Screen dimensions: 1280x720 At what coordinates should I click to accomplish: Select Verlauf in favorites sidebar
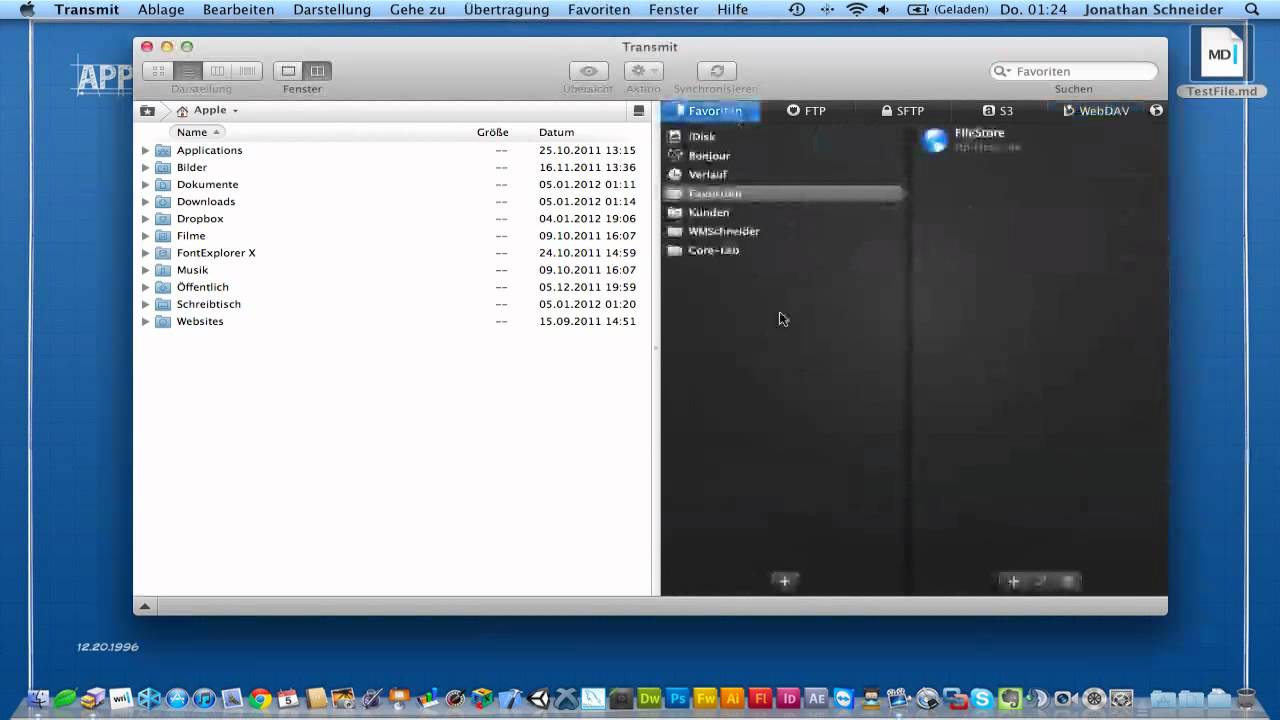pyautogui.click(x=783, y=174)
